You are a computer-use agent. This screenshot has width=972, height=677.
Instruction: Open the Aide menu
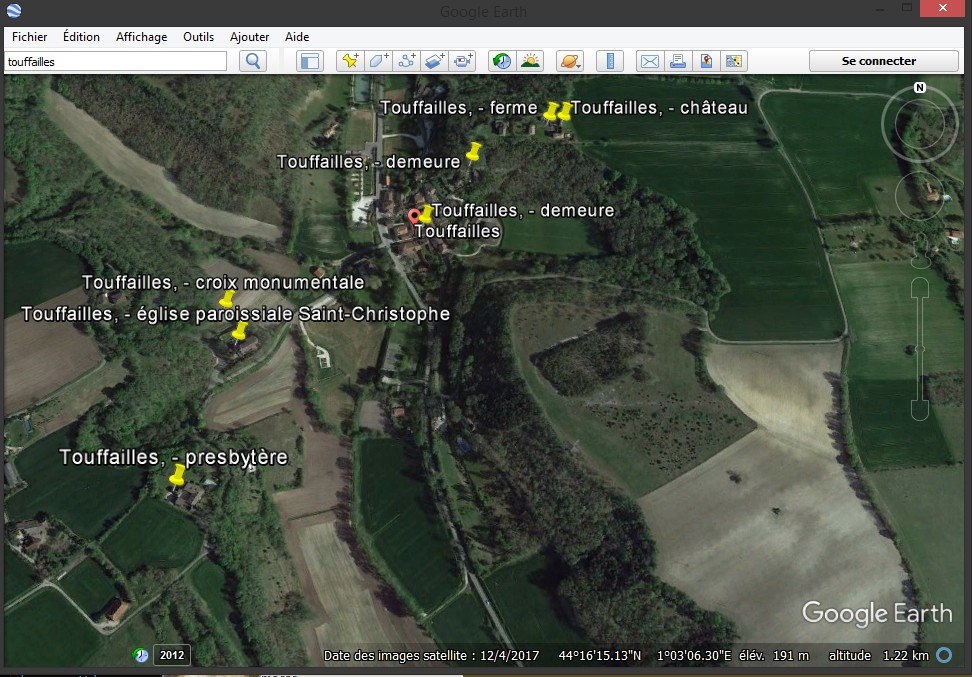tap(297, 37)
